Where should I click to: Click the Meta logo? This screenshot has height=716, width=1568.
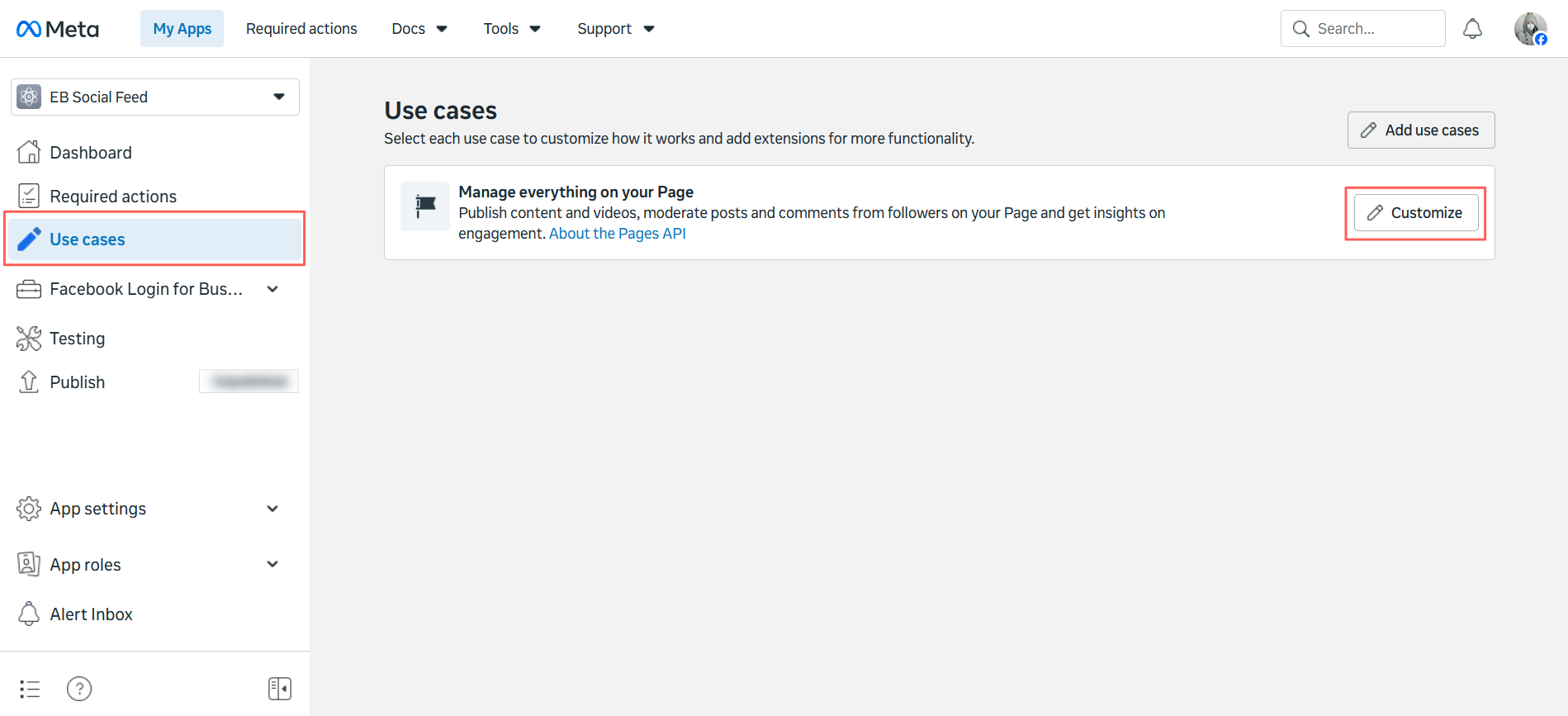58,29
